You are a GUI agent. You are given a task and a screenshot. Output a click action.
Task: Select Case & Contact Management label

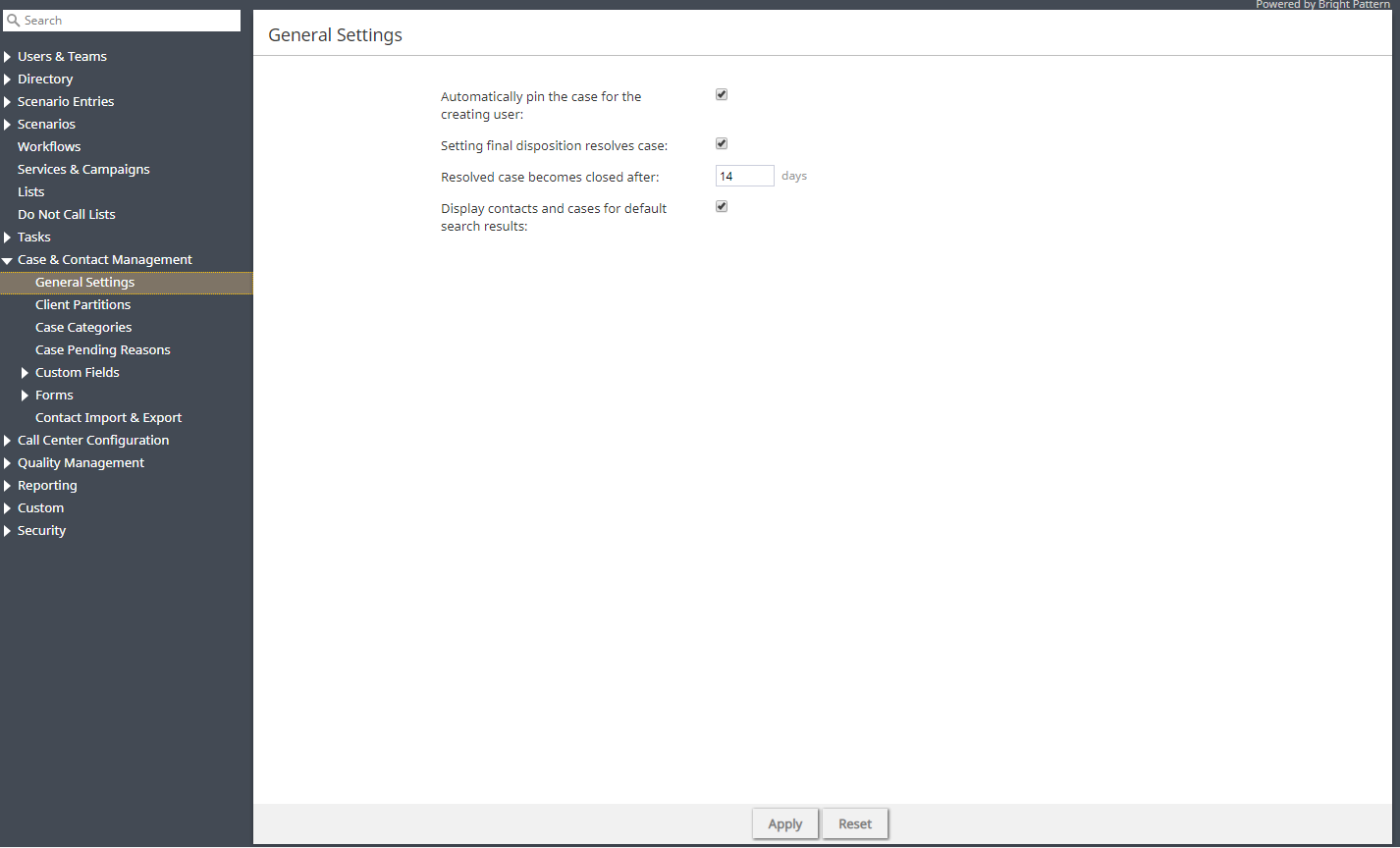point(105,260)
